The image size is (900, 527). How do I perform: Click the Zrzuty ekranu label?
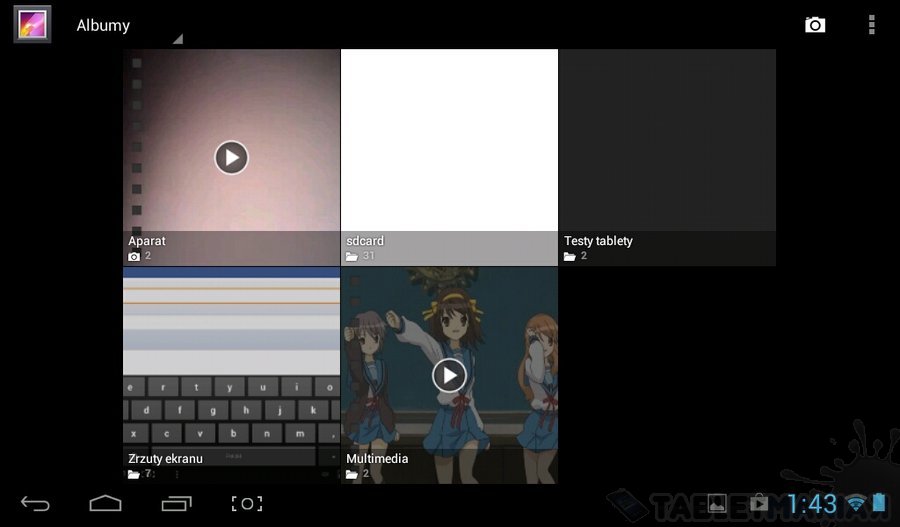[x=165, y=459]
